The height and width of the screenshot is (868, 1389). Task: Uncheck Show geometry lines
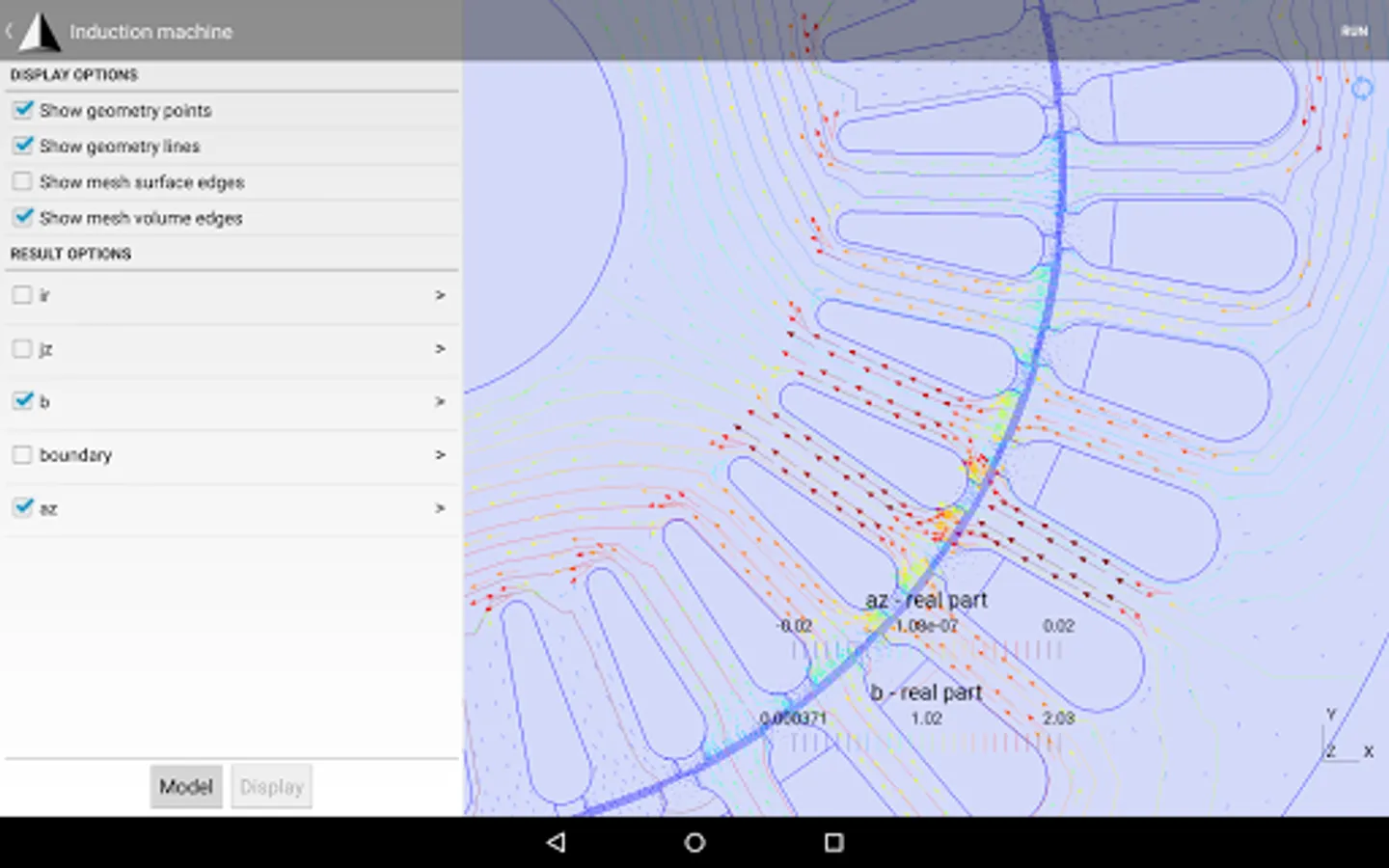23,146
